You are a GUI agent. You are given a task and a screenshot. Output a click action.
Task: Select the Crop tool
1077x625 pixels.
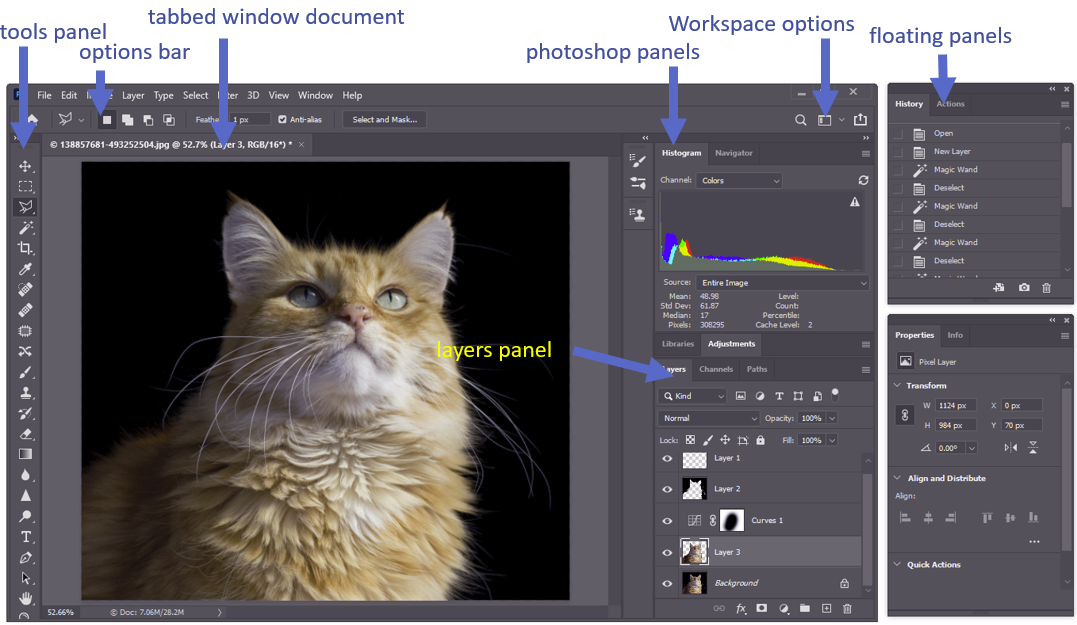point(25,246)
